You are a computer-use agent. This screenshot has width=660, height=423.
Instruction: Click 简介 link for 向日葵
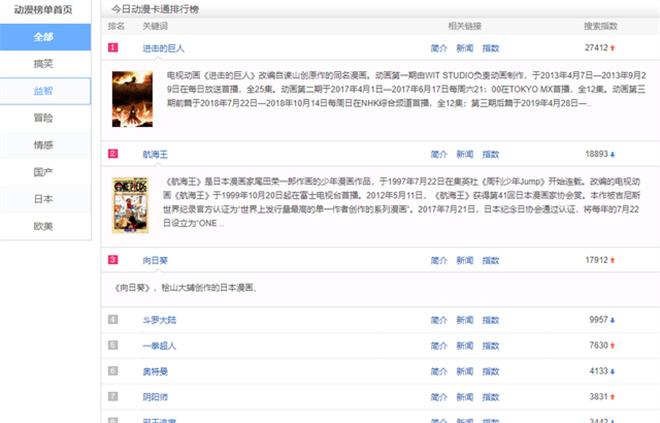439,261
